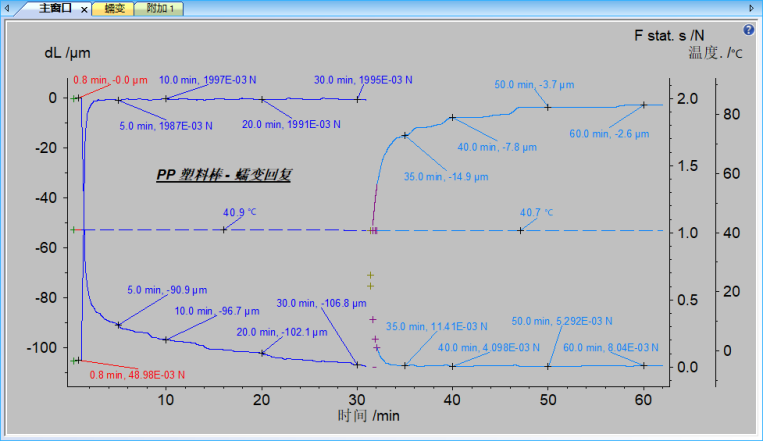Open the 附加 1 tab
The image size is (763, 441).
tap(160, 8)
